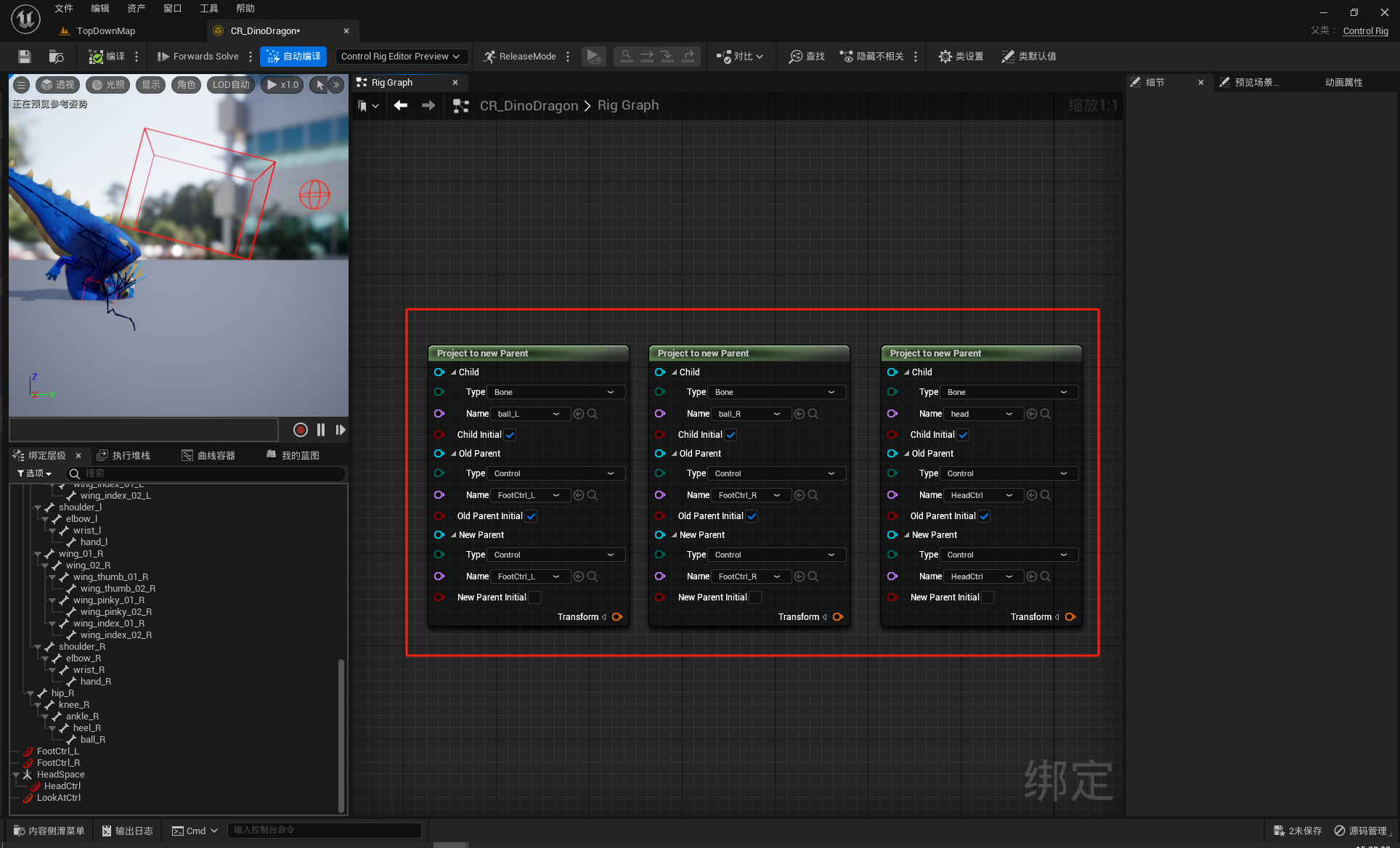Click the browse content folder icon

coord(56,57)
